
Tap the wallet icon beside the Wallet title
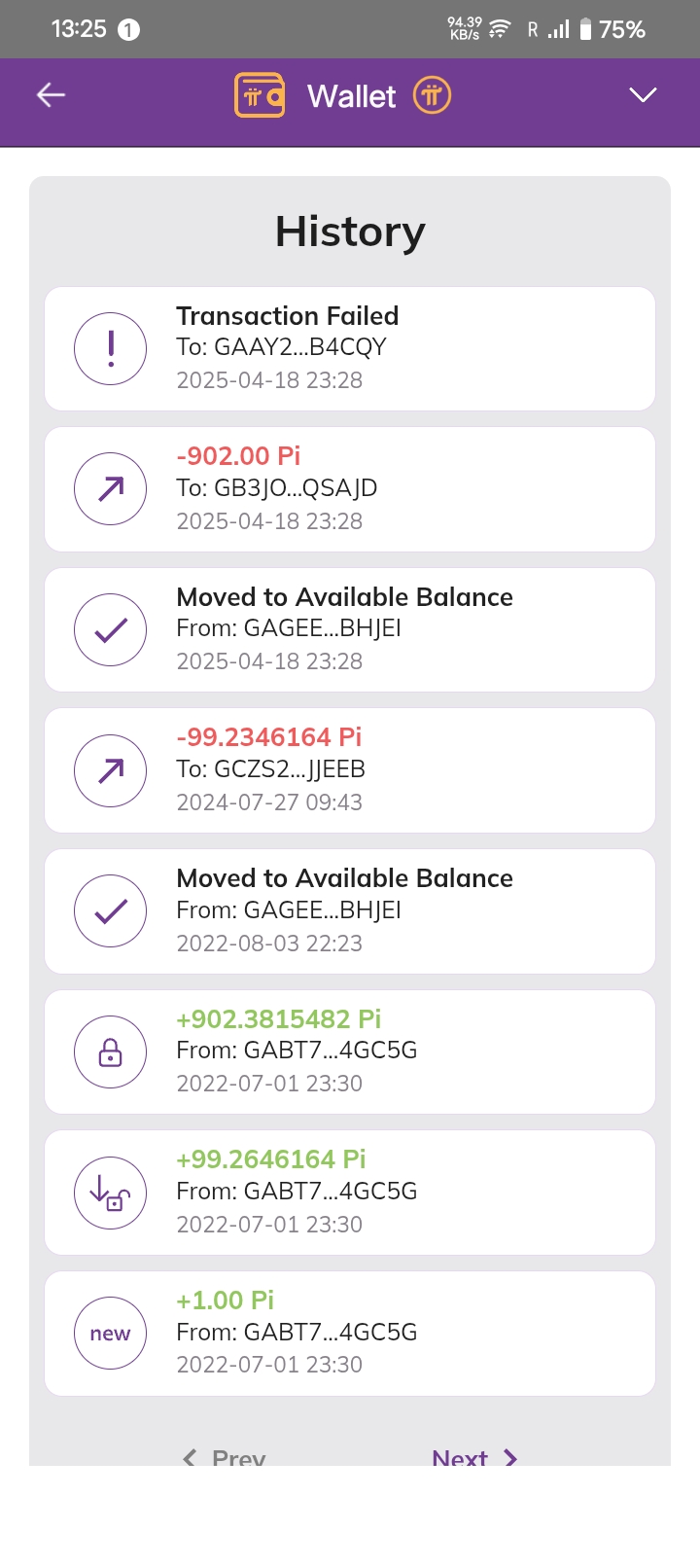point(260,95)
